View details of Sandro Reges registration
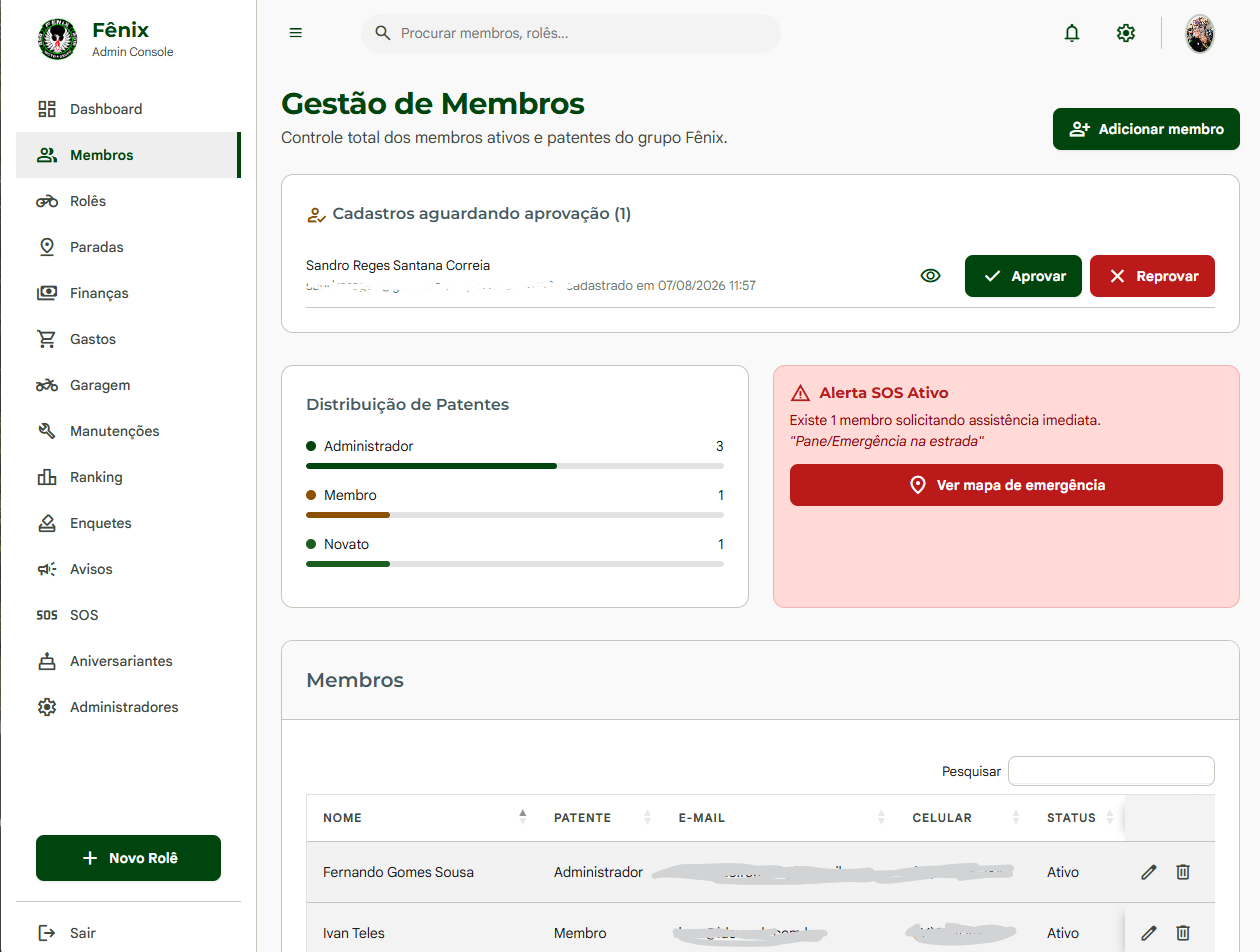The height and width of the screenshot is (952, 1260). pos(931,276)
